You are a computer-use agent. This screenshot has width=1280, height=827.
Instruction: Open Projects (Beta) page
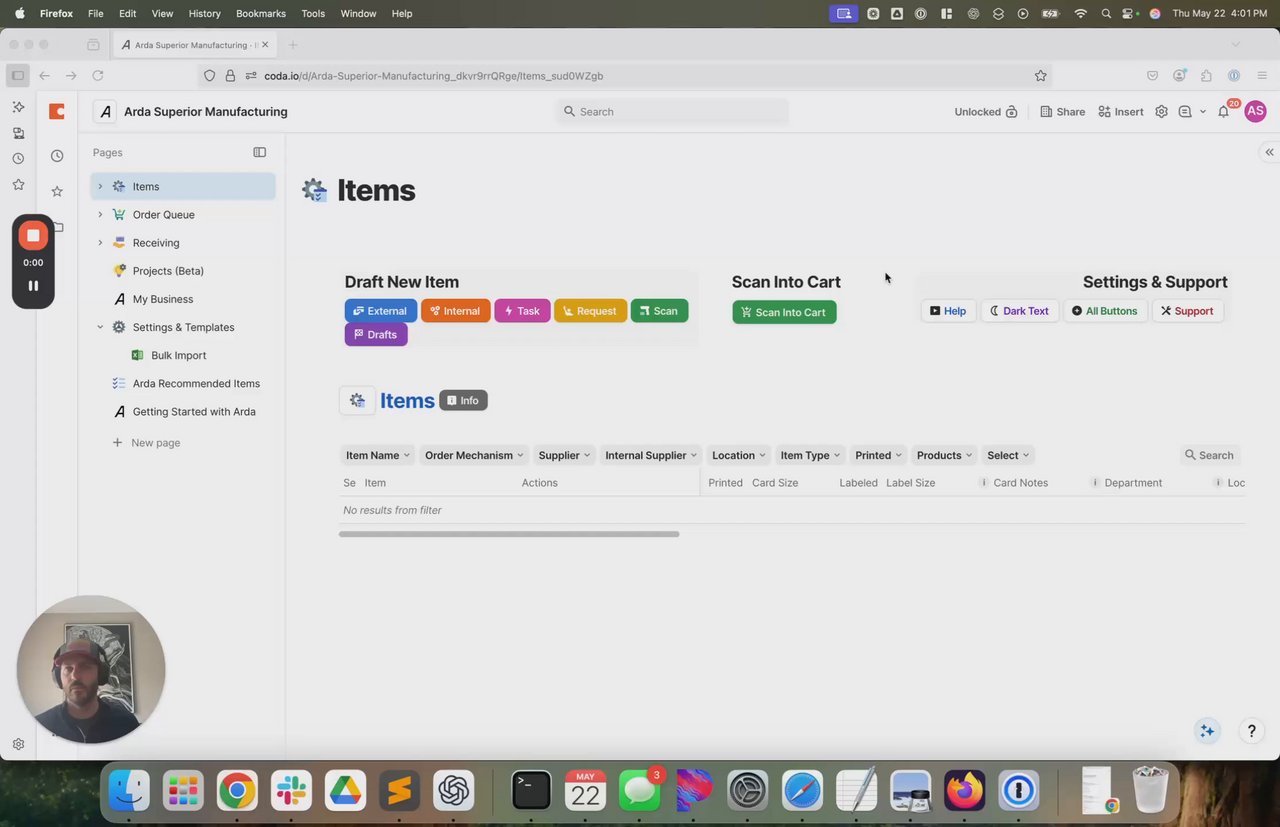click(168, 271)
